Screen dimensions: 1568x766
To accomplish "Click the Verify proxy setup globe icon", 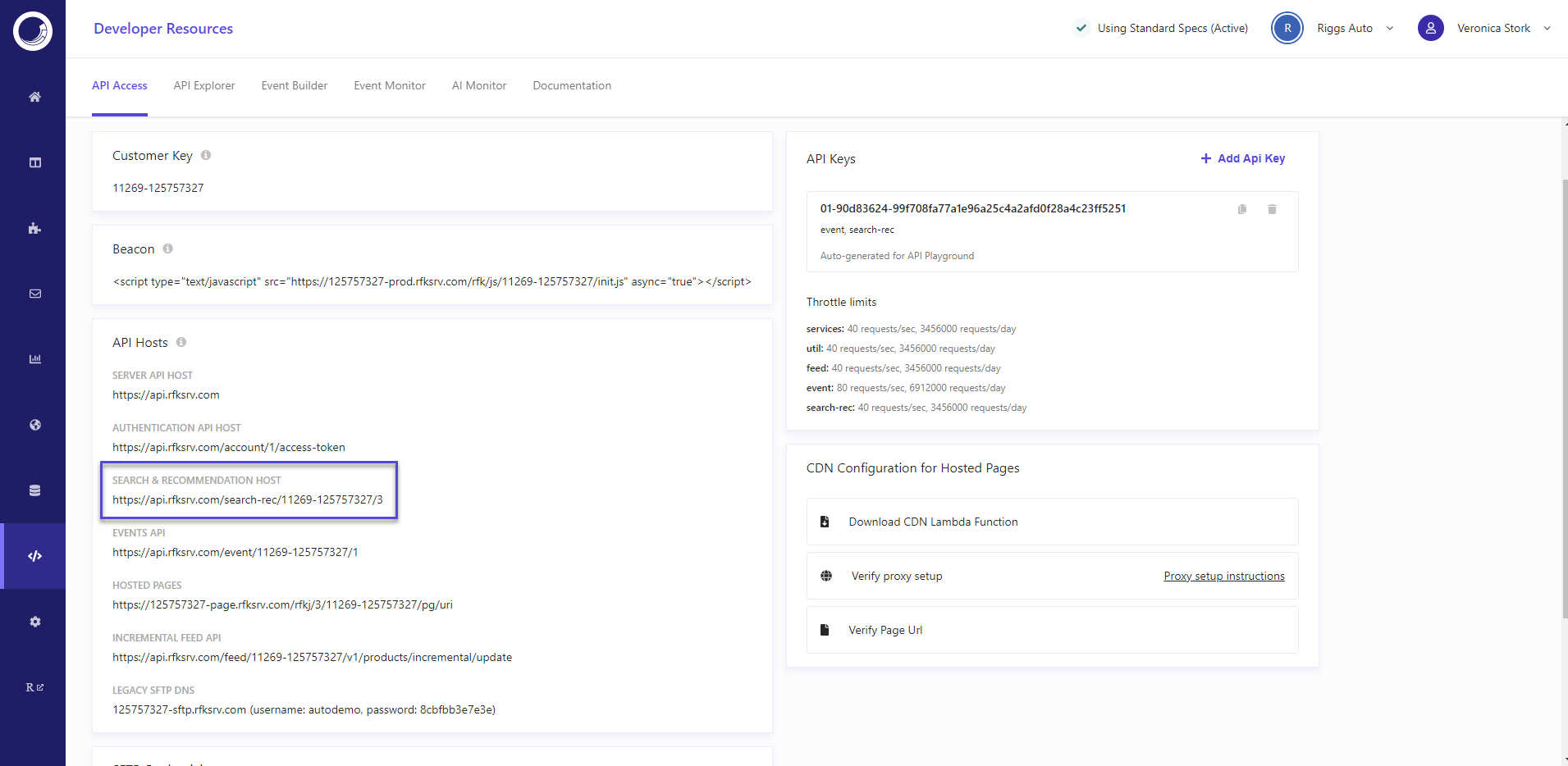I will [x=826, y=576].
